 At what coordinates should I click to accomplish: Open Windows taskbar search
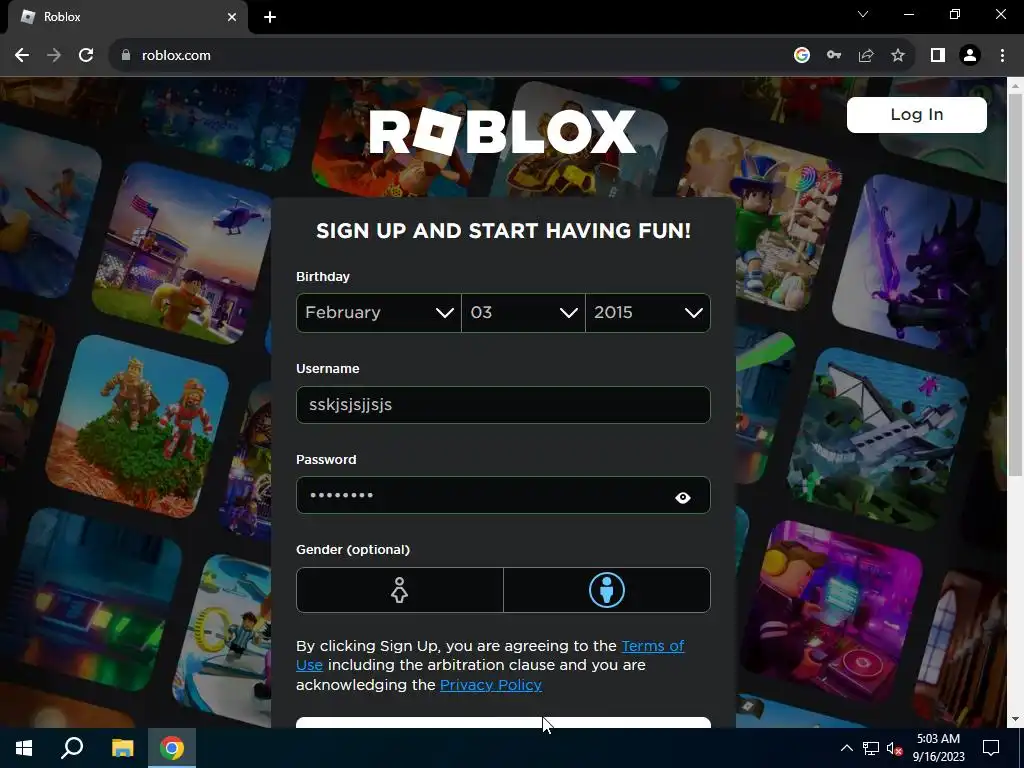pyautogui.click(x=72, y=748)
